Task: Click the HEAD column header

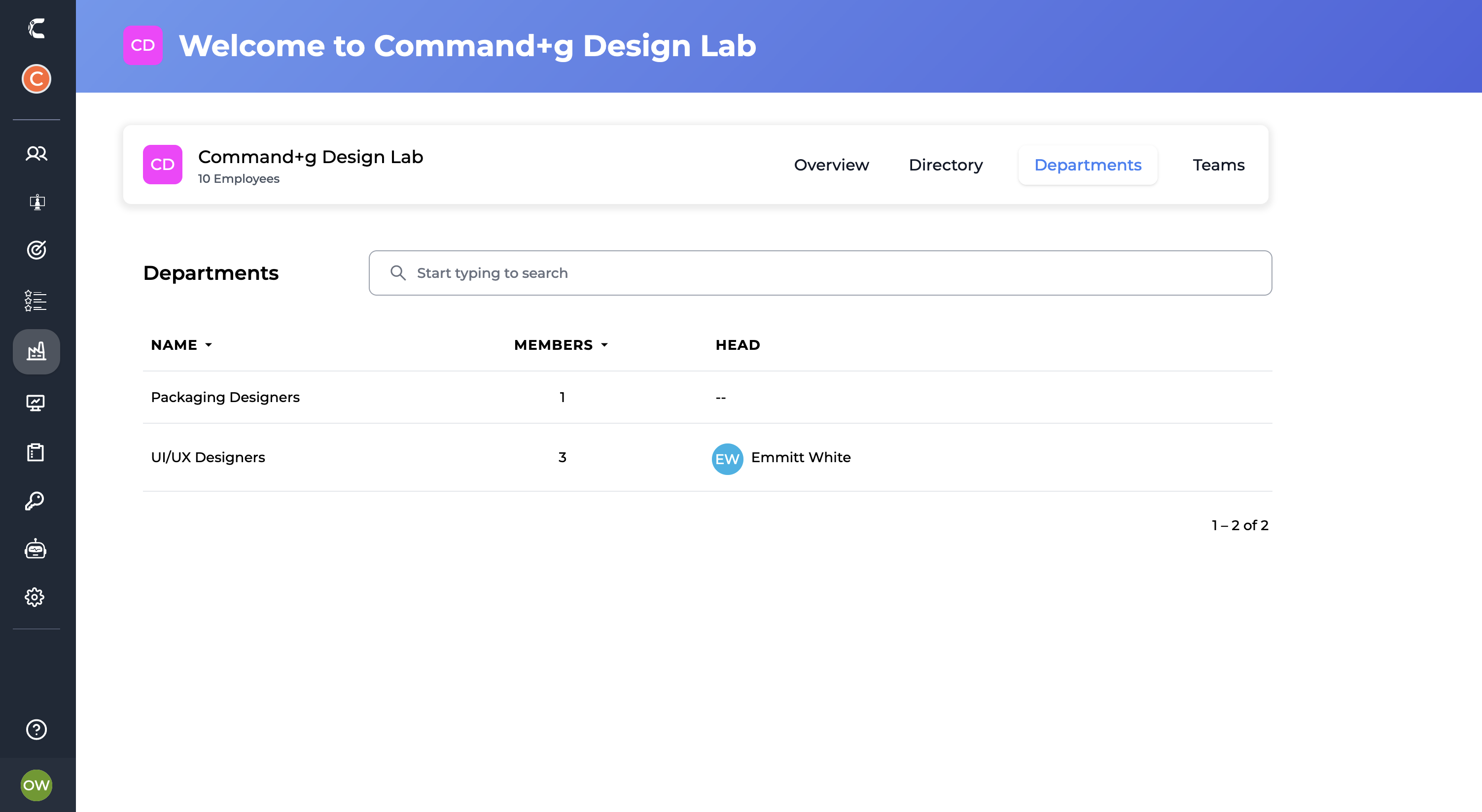Action: (738, 345)
